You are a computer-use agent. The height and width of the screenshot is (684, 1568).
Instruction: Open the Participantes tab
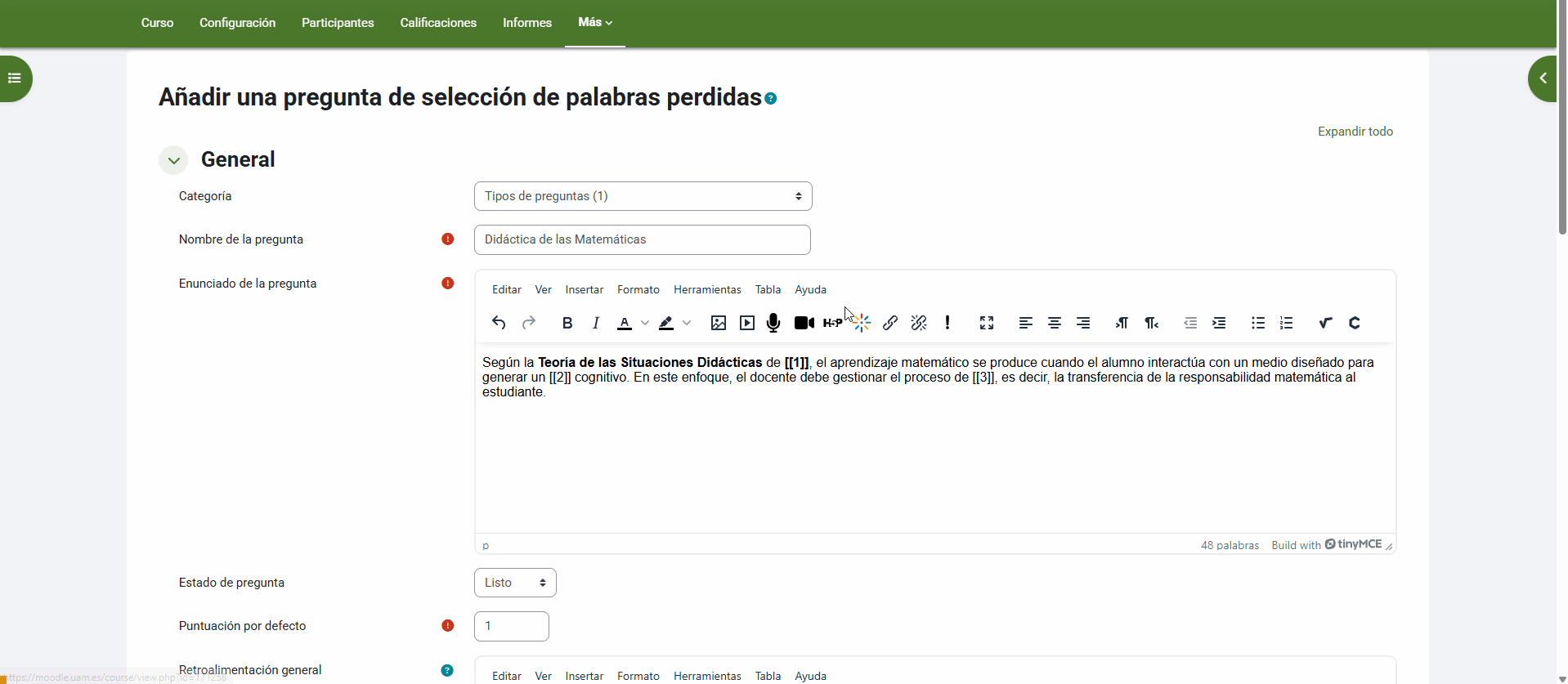tap(338, 23)
